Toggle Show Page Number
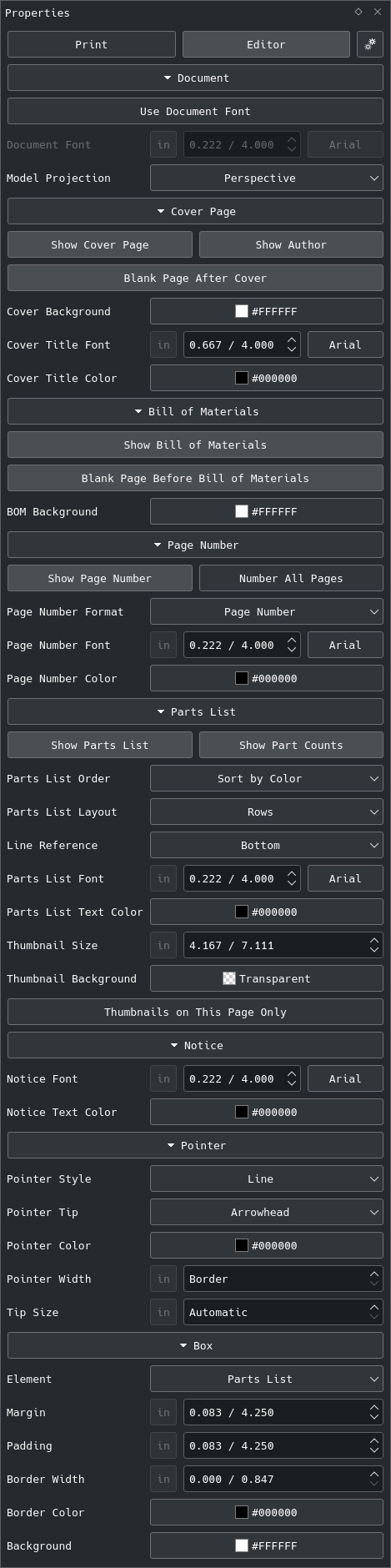The height and width of the screenshot is (1568, 391). [100, 578]
